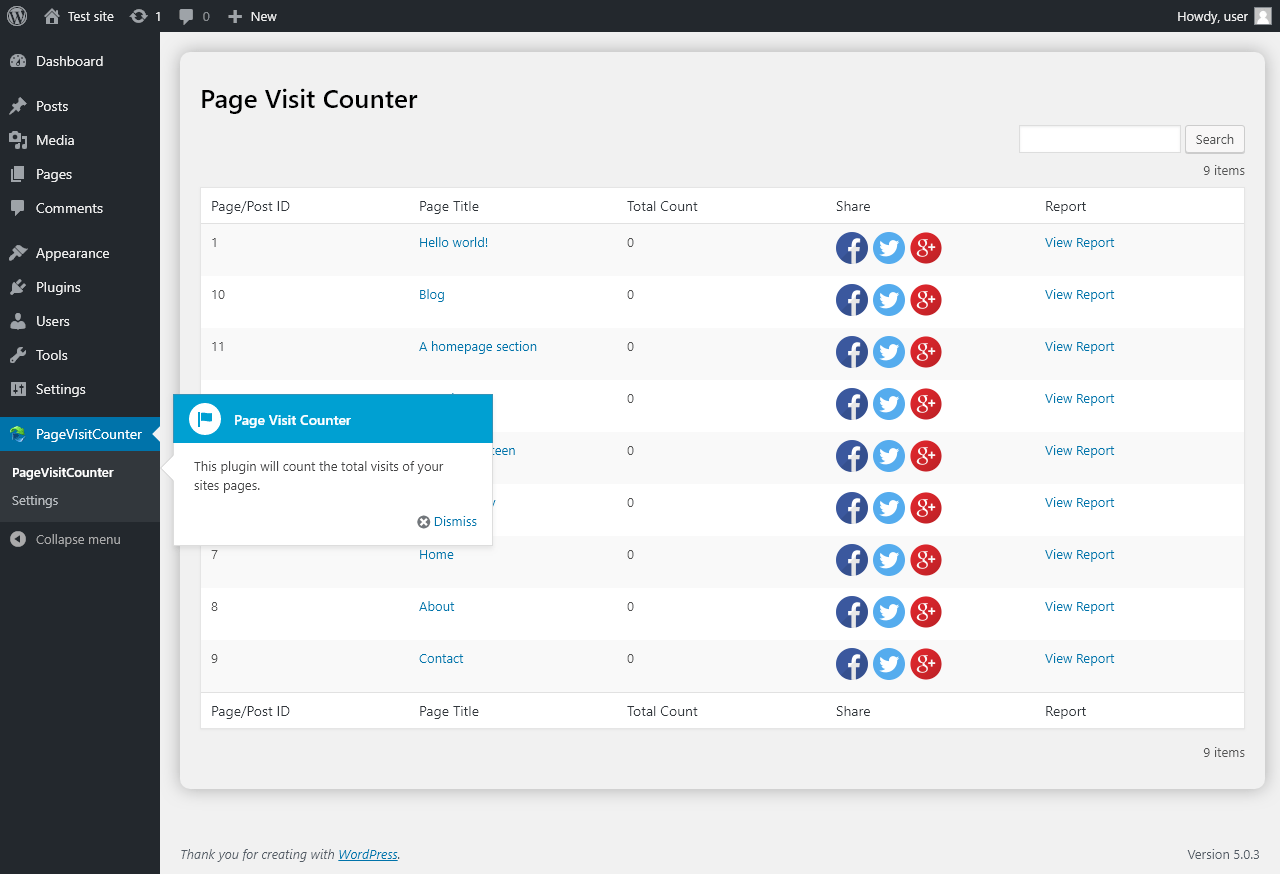Screen dimensions: 1280x874
Task: Open Howdy, user account menu
Action: click(x=1225, y=16)
